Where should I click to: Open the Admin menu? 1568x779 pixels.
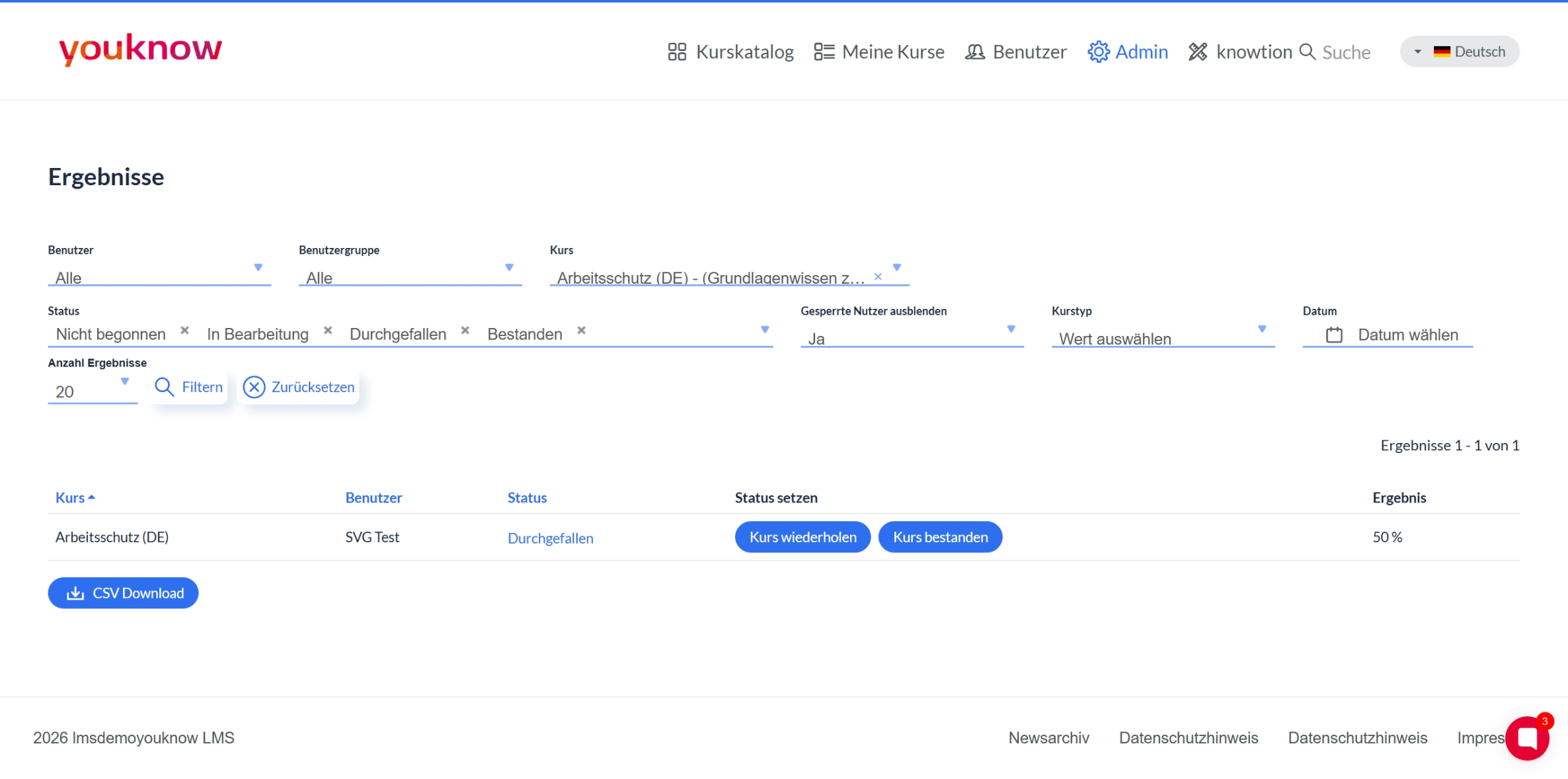click(x=1128, y=52)
